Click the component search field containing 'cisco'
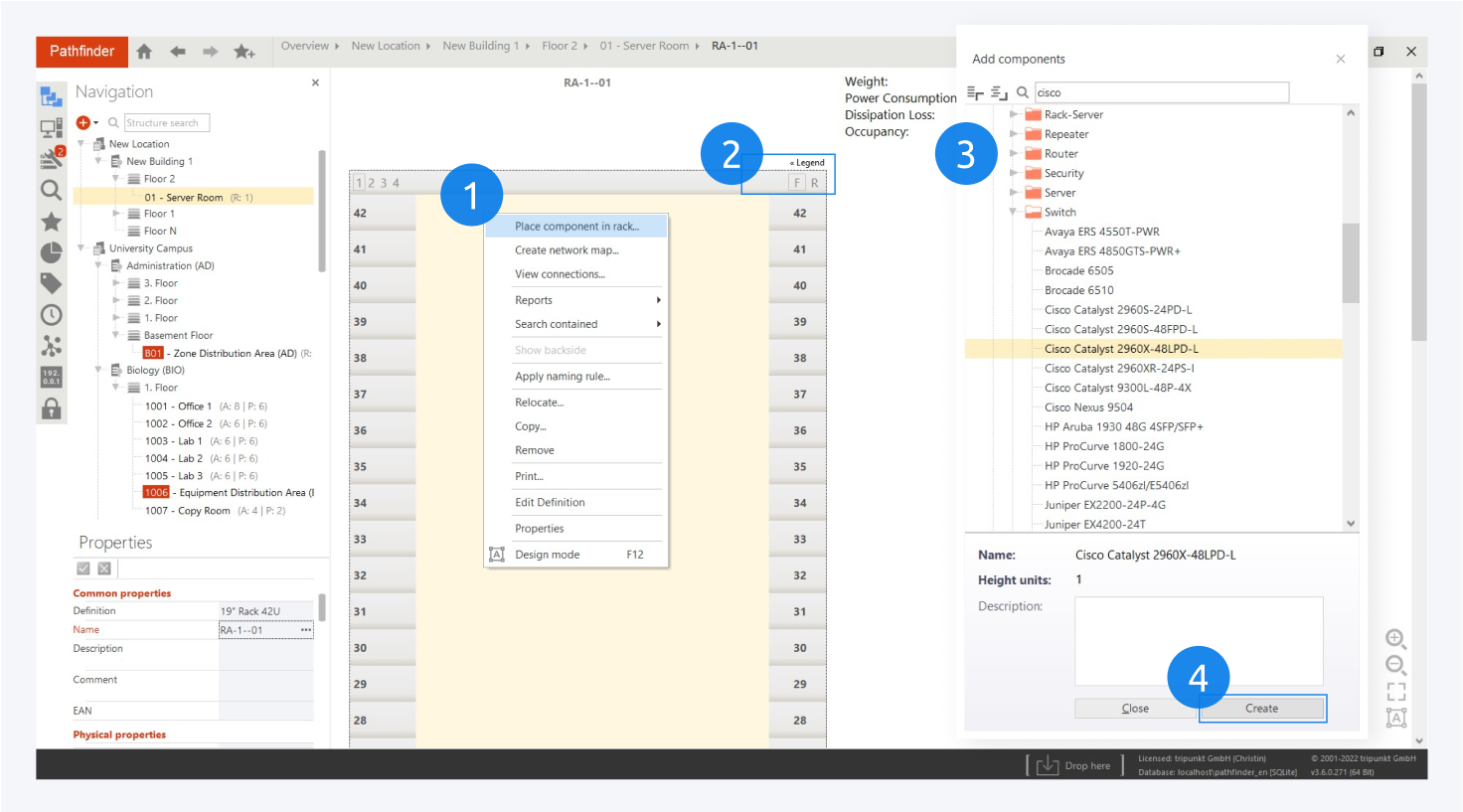 tap(1161, 92)
